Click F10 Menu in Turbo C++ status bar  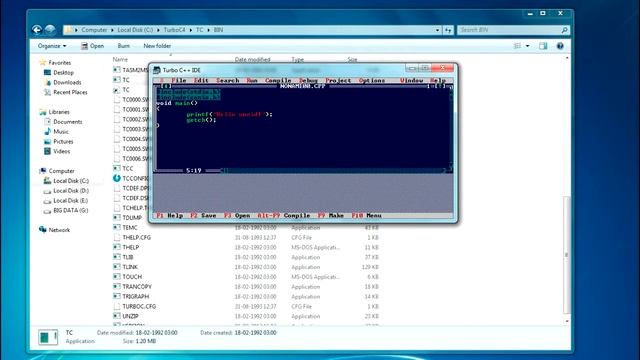pos(367,215)
